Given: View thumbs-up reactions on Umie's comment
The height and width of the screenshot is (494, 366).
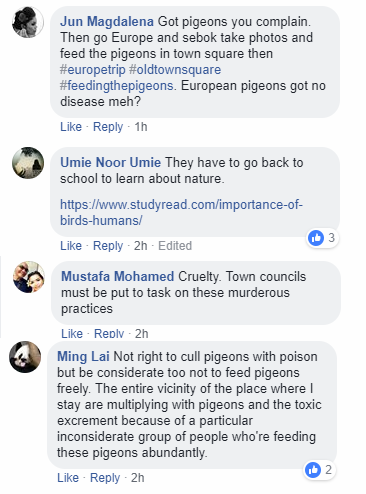Looking at the screenshot, I should (322, 238).
